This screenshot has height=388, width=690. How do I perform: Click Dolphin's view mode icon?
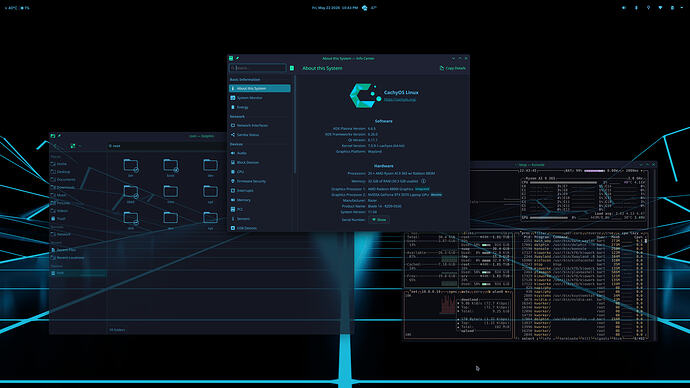pyautogui.click(x=73, y=146)
